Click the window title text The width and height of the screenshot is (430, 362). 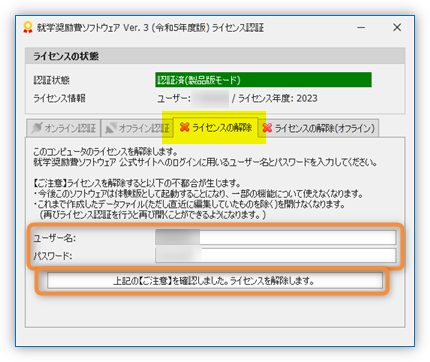(150, 27)
